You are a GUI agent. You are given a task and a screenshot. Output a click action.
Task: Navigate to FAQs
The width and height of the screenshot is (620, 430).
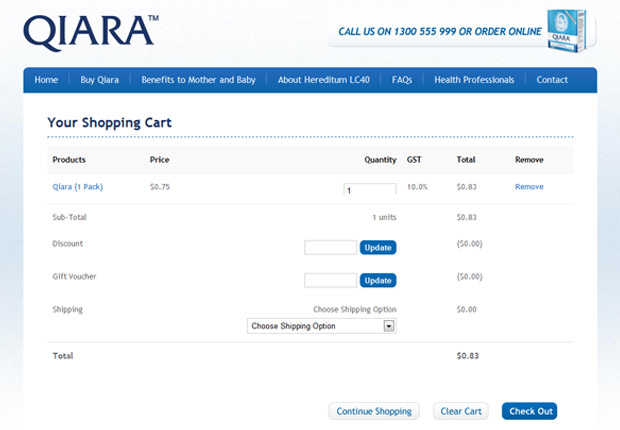coord(402,80)
